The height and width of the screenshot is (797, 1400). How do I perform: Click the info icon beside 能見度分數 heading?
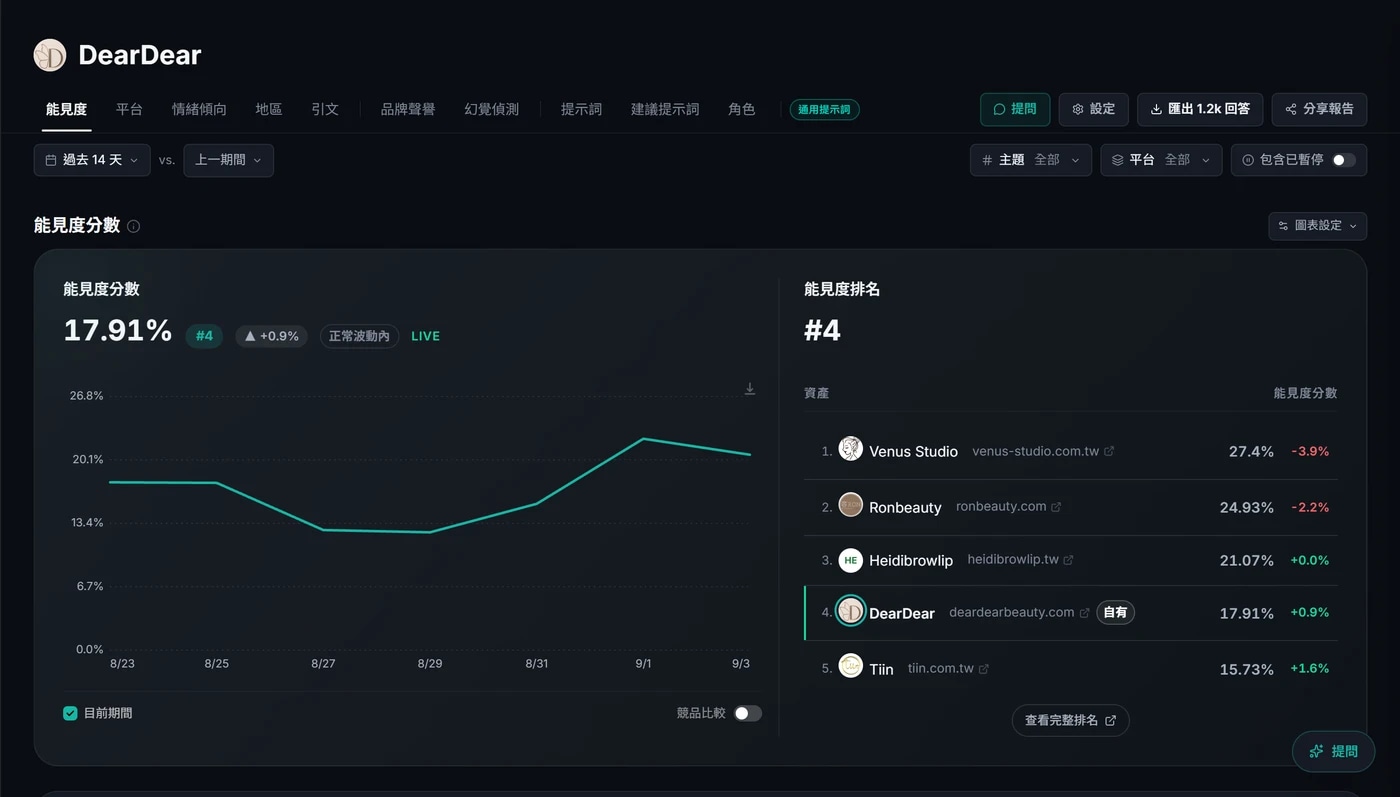[x=134, y=226]
